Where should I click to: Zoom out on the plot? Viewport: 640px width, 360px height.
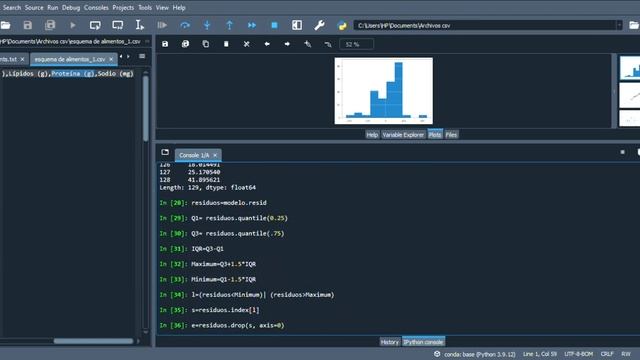click(x=328, y=44)
